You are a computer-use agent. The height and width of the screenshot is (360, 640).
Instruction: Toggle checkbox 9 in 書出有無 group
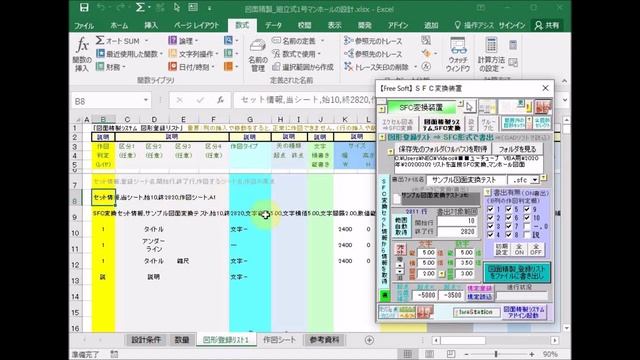(x=527, y=209)
